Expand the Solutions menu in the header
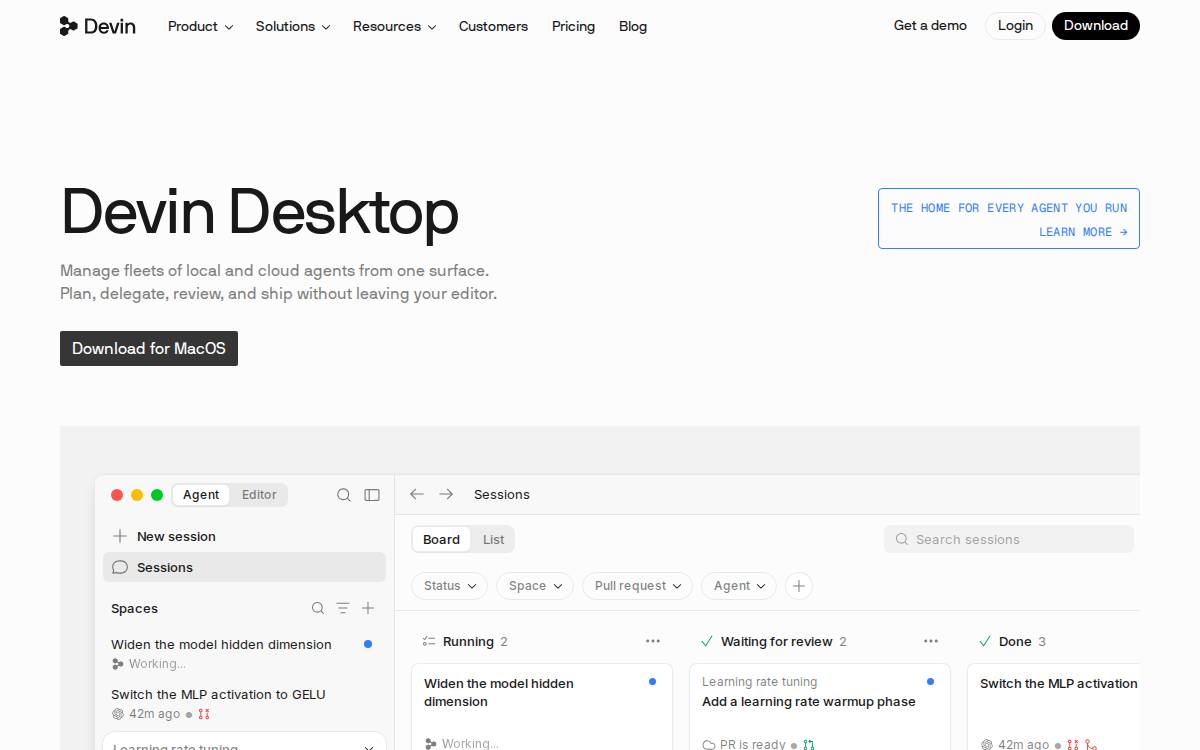Screen dimensions: 1200x750 (x=293, y=26)
